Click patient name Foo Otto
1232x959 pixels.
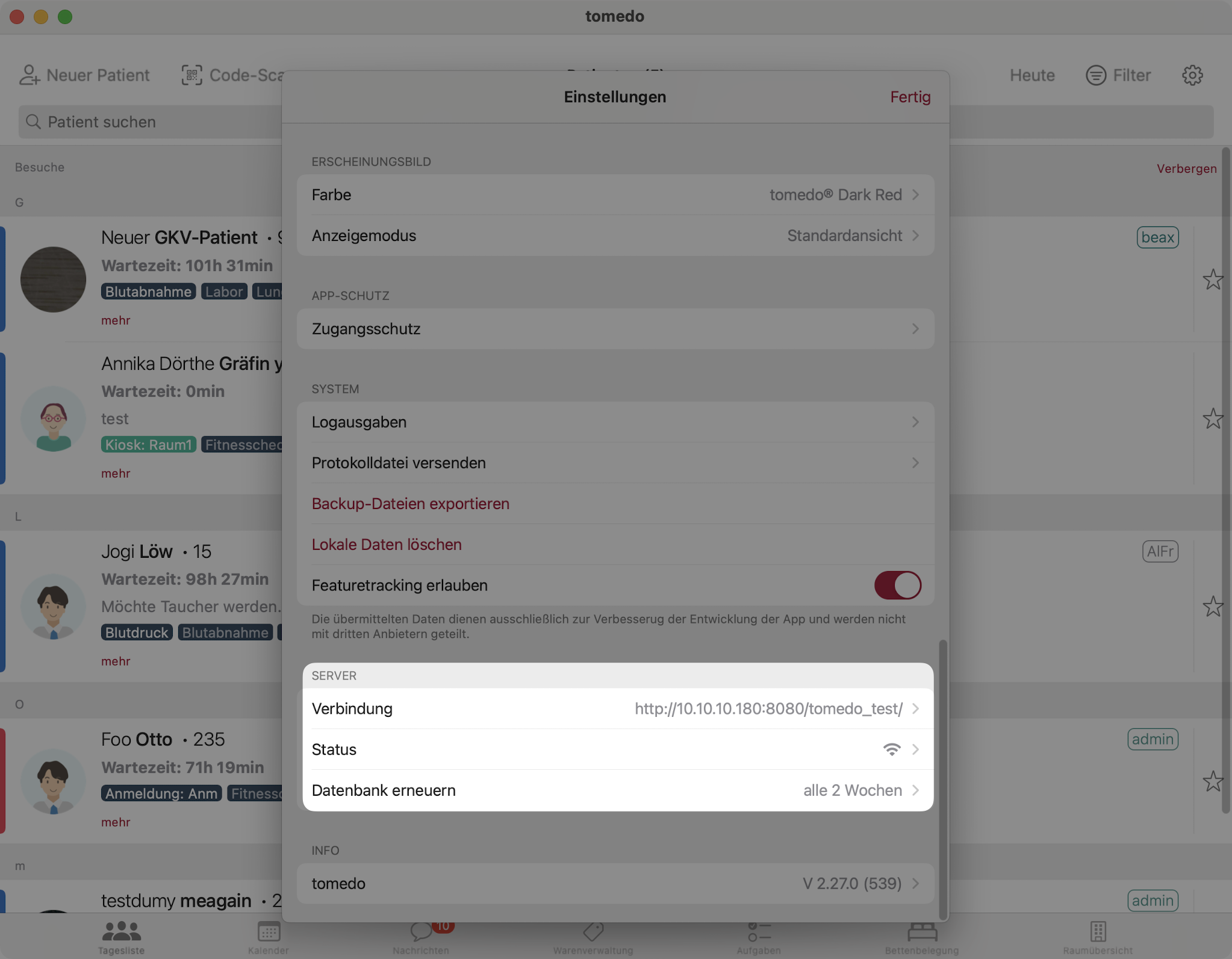coord(137,739)
